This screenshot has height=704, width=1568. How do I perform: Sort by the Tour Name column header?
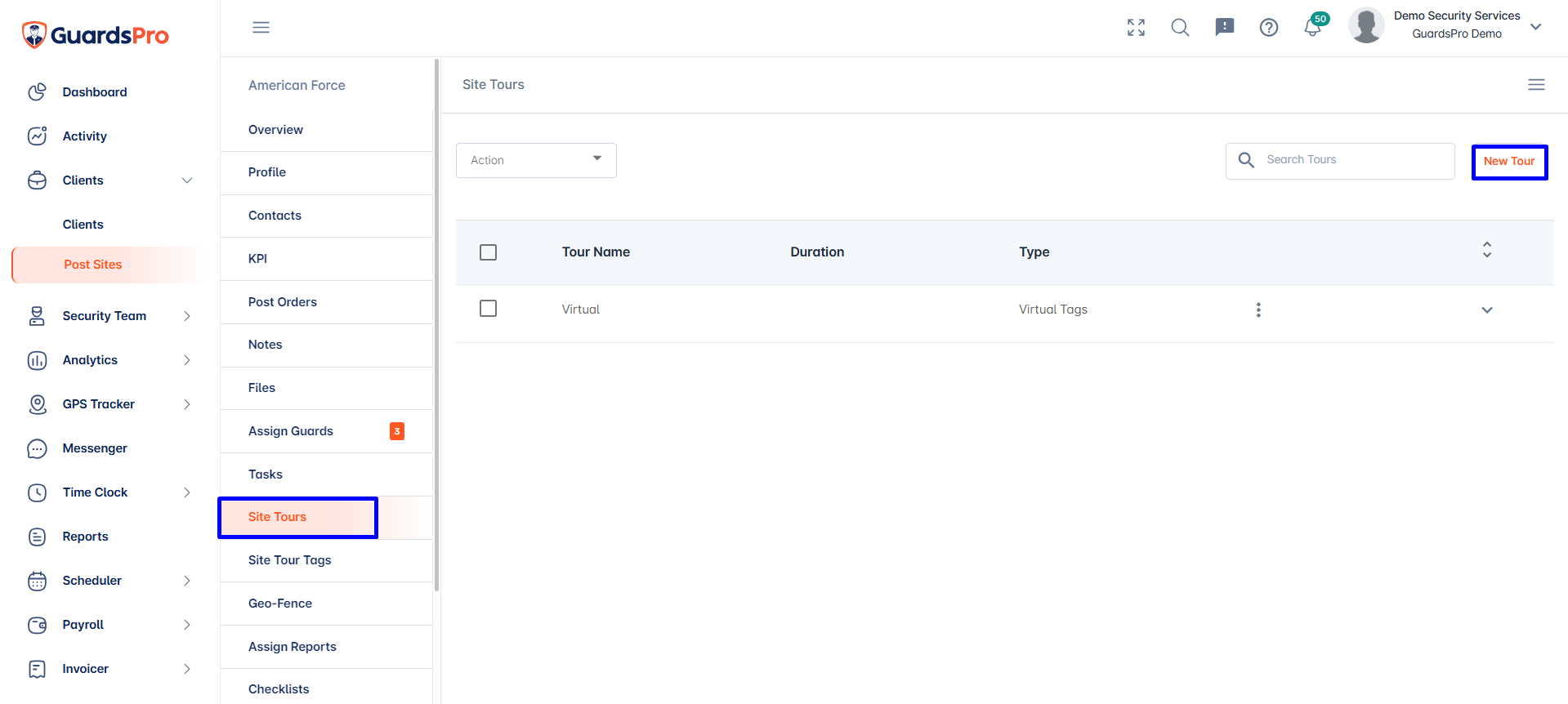point(596,252)
